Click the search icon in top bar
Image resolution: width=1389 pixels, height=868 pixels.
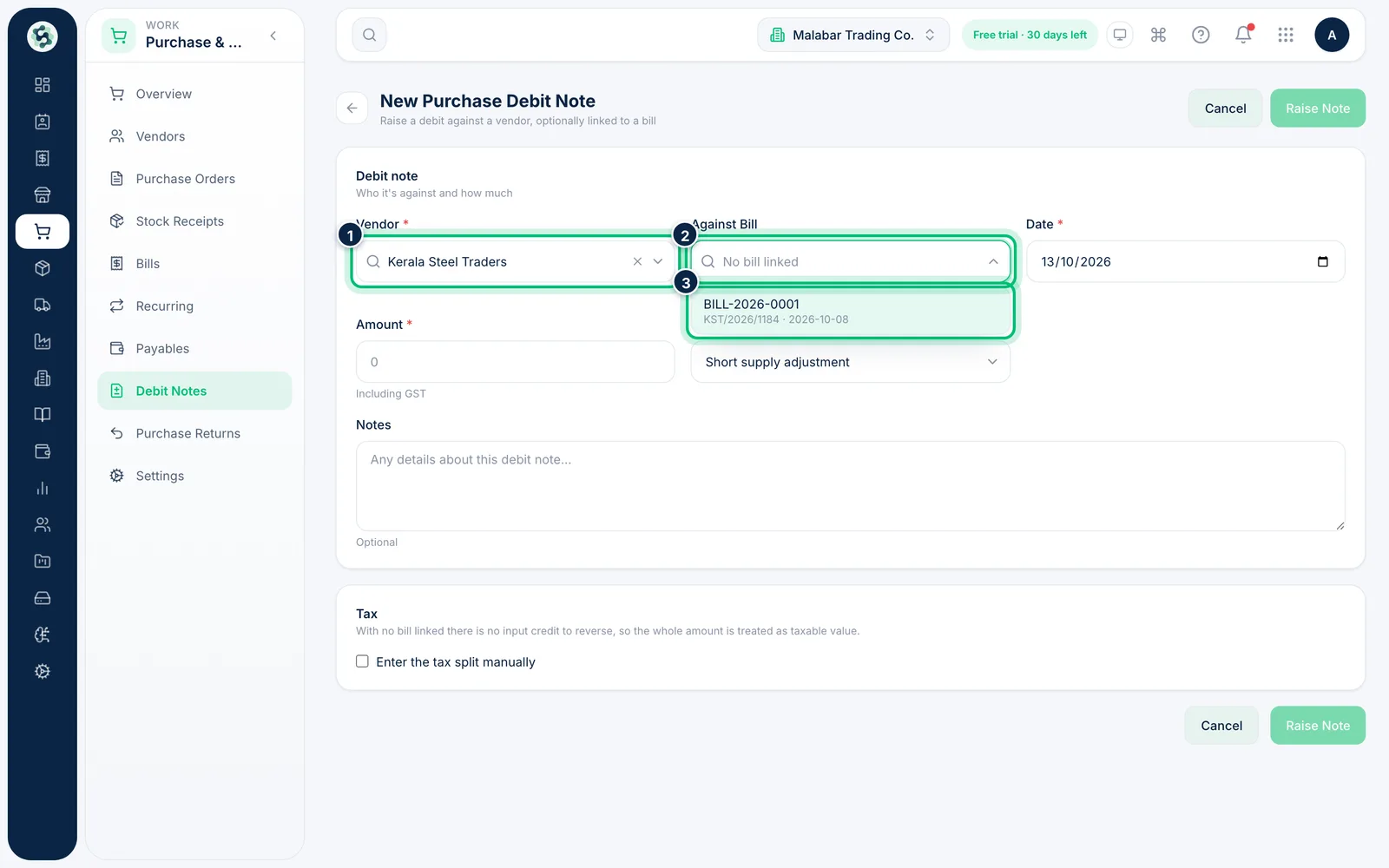369,35
